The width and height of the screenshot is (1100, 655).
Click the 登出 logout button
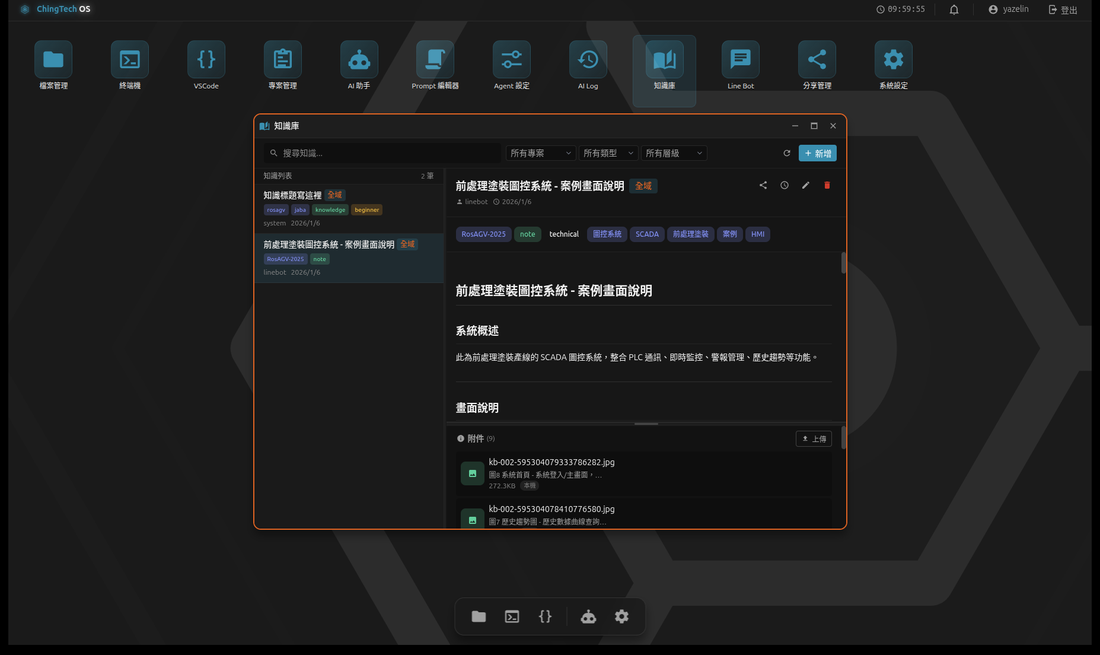pyautogui.click(x=1063, y=10)
